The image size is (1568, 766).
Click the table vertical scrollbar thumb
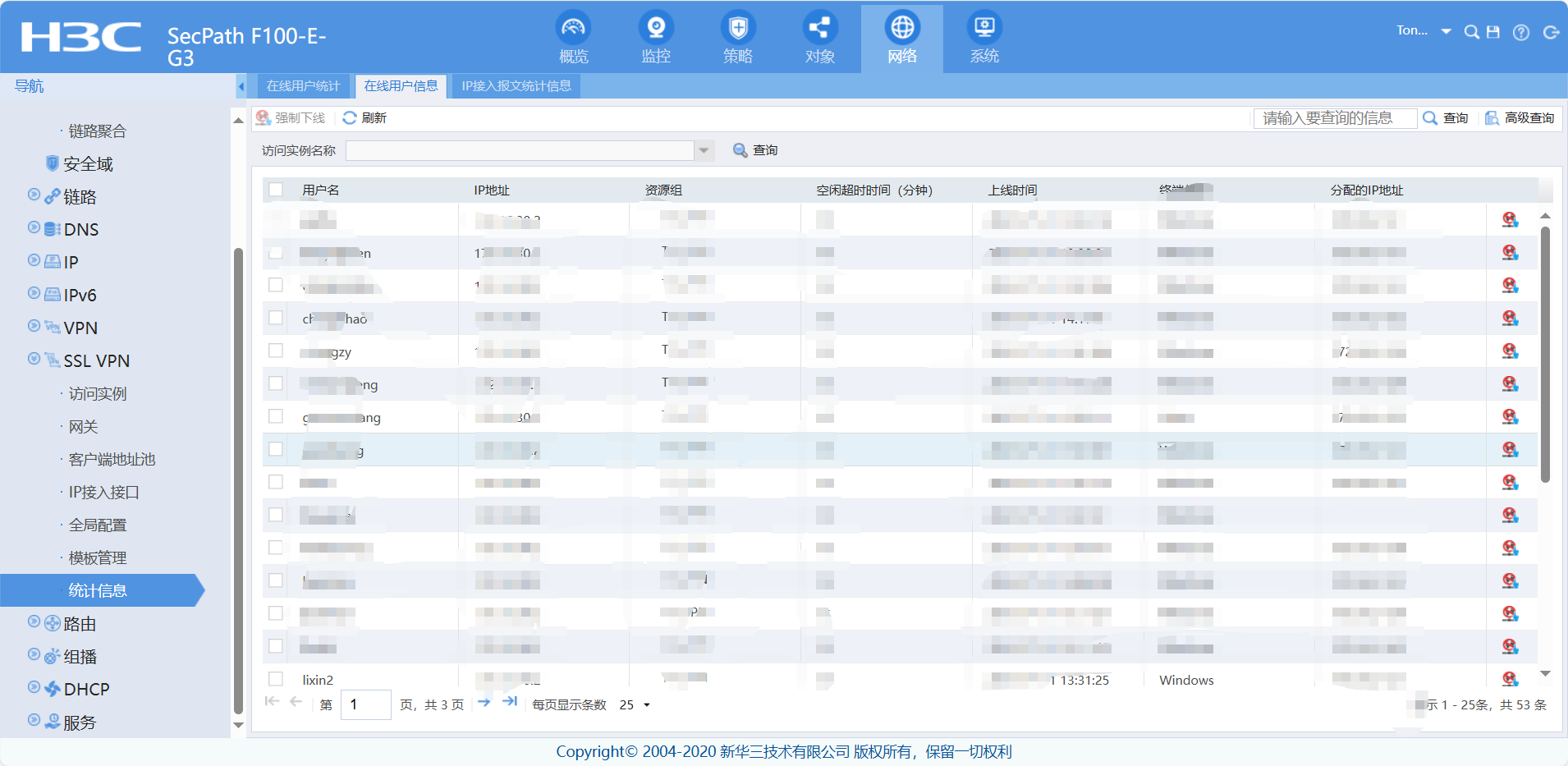[1545, 353]
